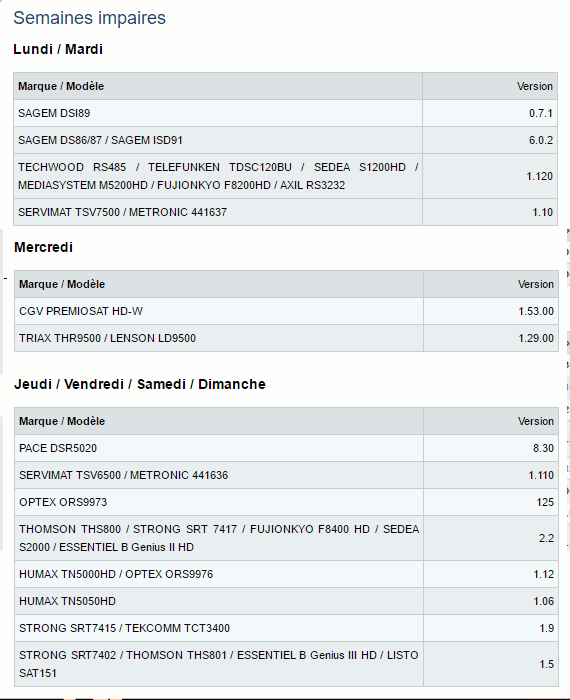
Task: Select the CGV PREMIOSAT HD-W row
Action: point(286,311)
